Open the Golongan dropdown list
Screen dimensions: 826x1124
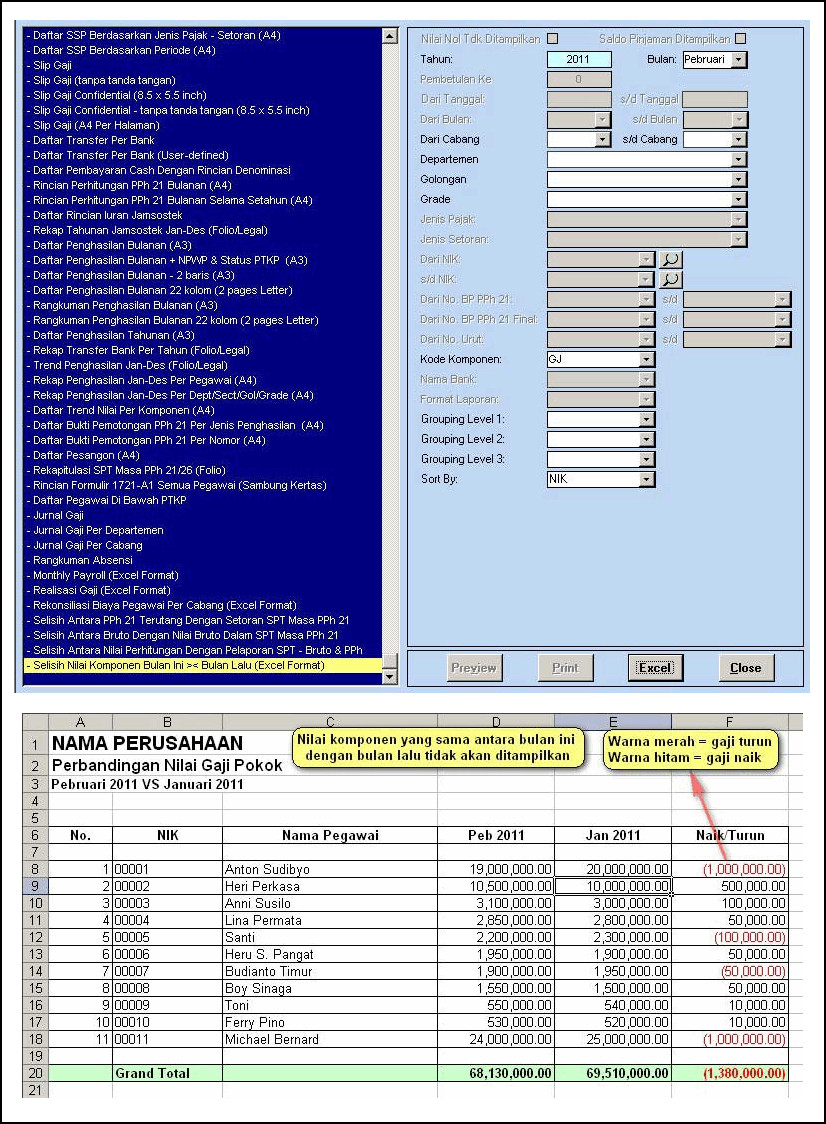(x=738, y=180)
